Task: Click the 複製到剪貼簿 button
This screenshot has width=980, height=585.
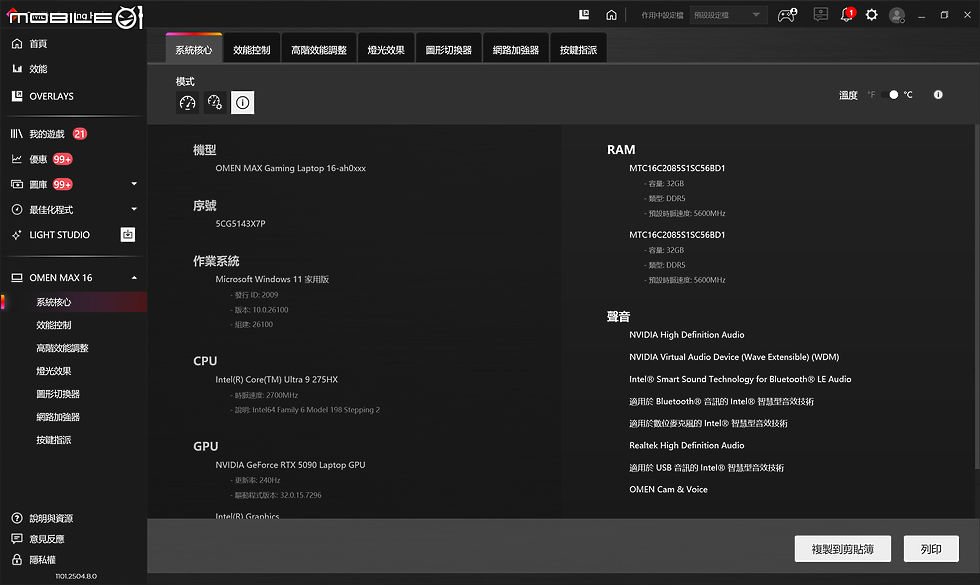Action: pos(842,549)
